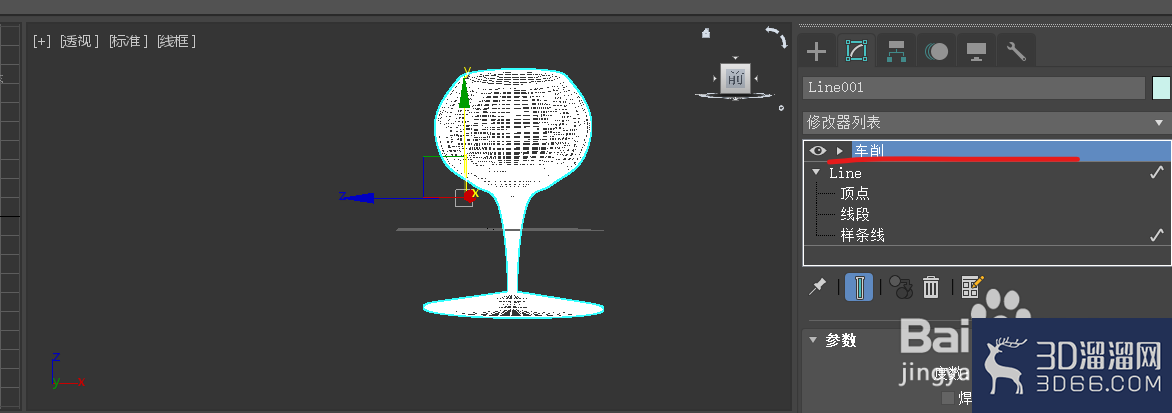1172x413 pixels.
Task: Open the Hierarchy panel tab
Action: pyautogui.click(x=896, y=52)
